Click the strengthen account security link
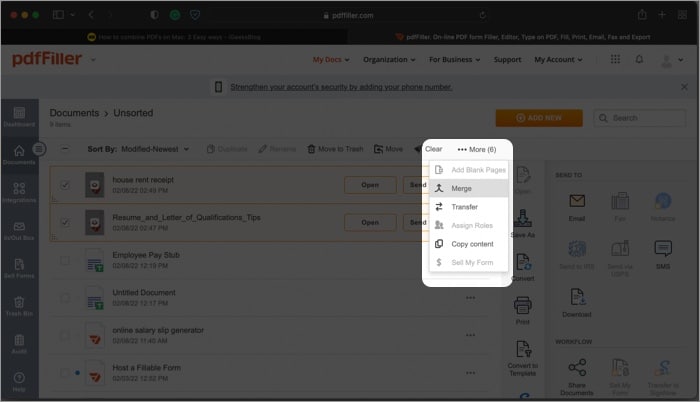Viewport: 700px width, 402px height. 341,87
